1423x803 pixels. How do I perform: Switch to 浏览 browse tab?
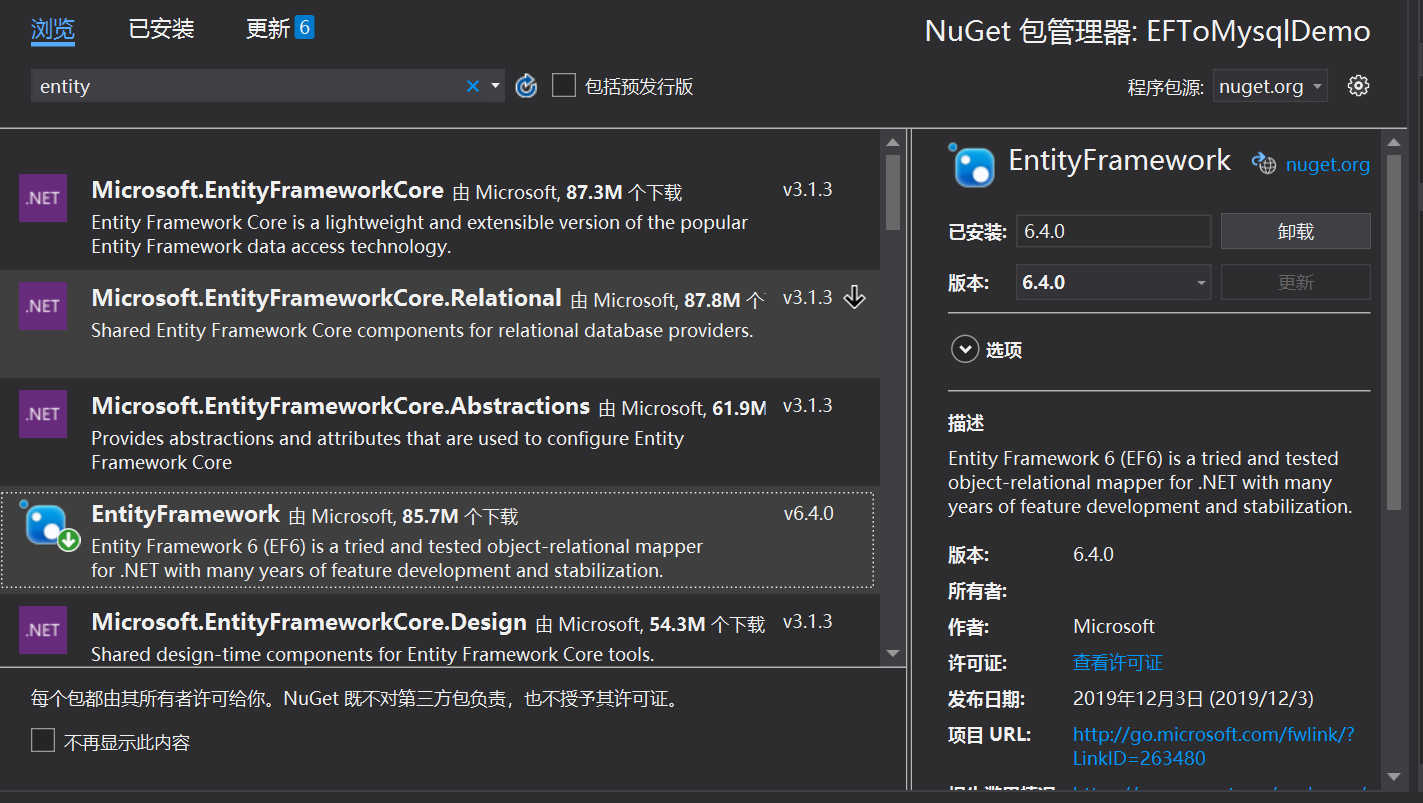[x=53, y=29]
